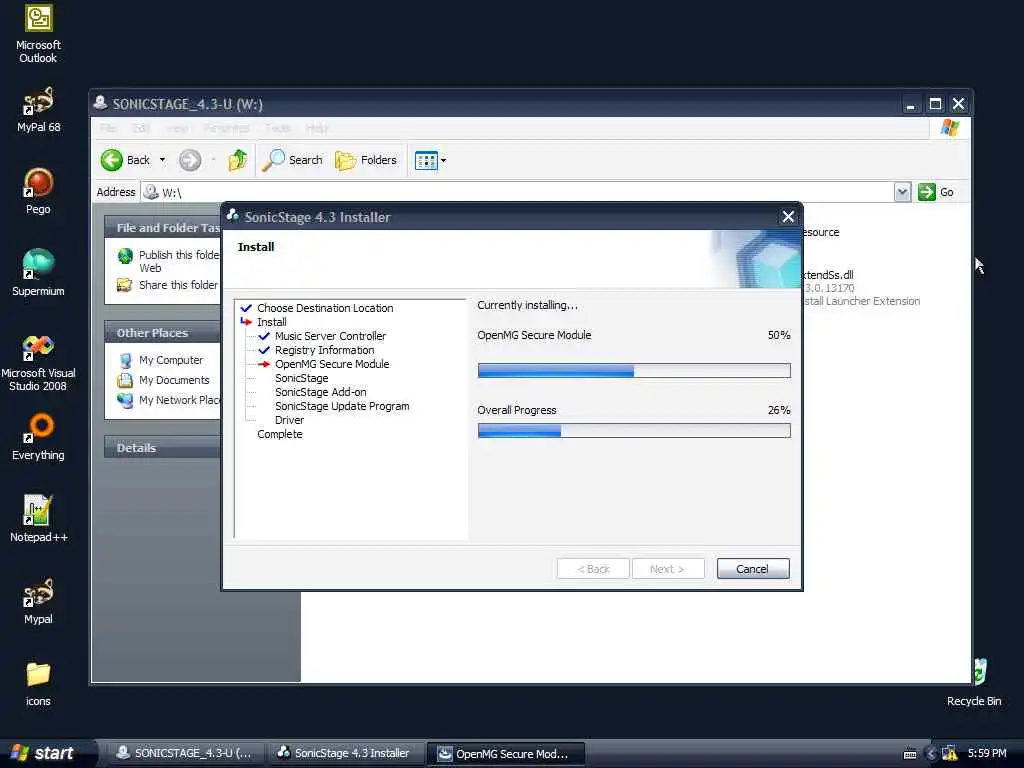Viewport: 1024px width, 768px height.
Task: Click the 26% overall progress label
Action: tap(778, 410)
